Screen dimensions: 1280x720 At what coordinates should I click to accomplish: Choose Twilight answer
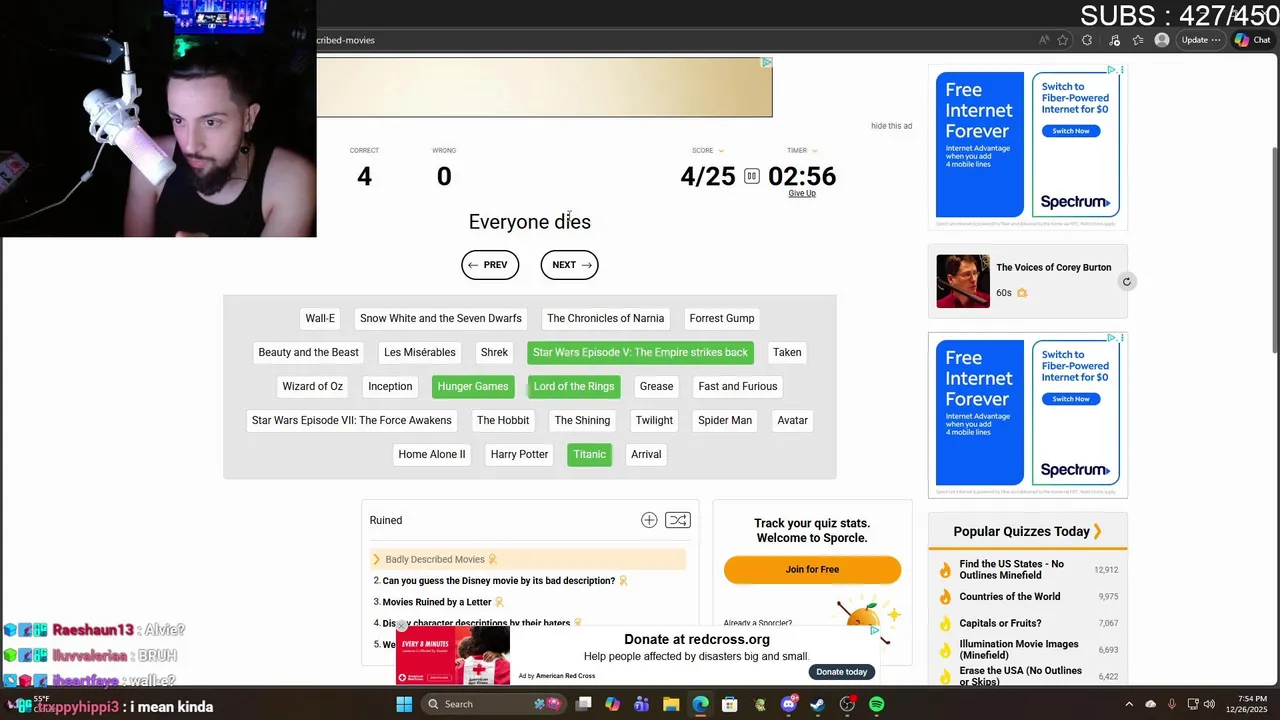click(x=654, y=420)
